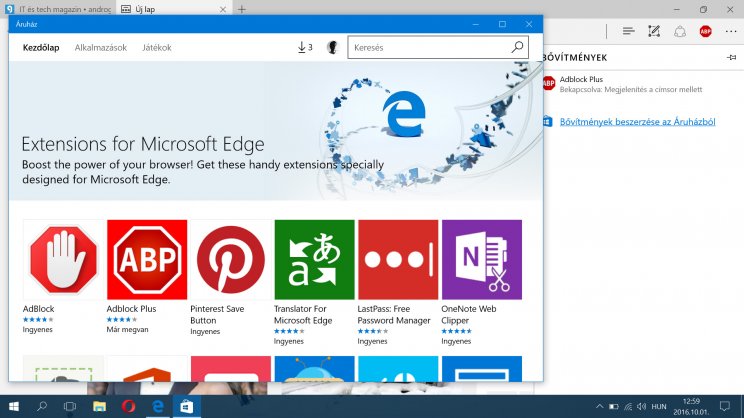This screenshot has height=418, width=744.
Task: Switch to the IT és tech magazin tab
Action: (x=58, y=9)
